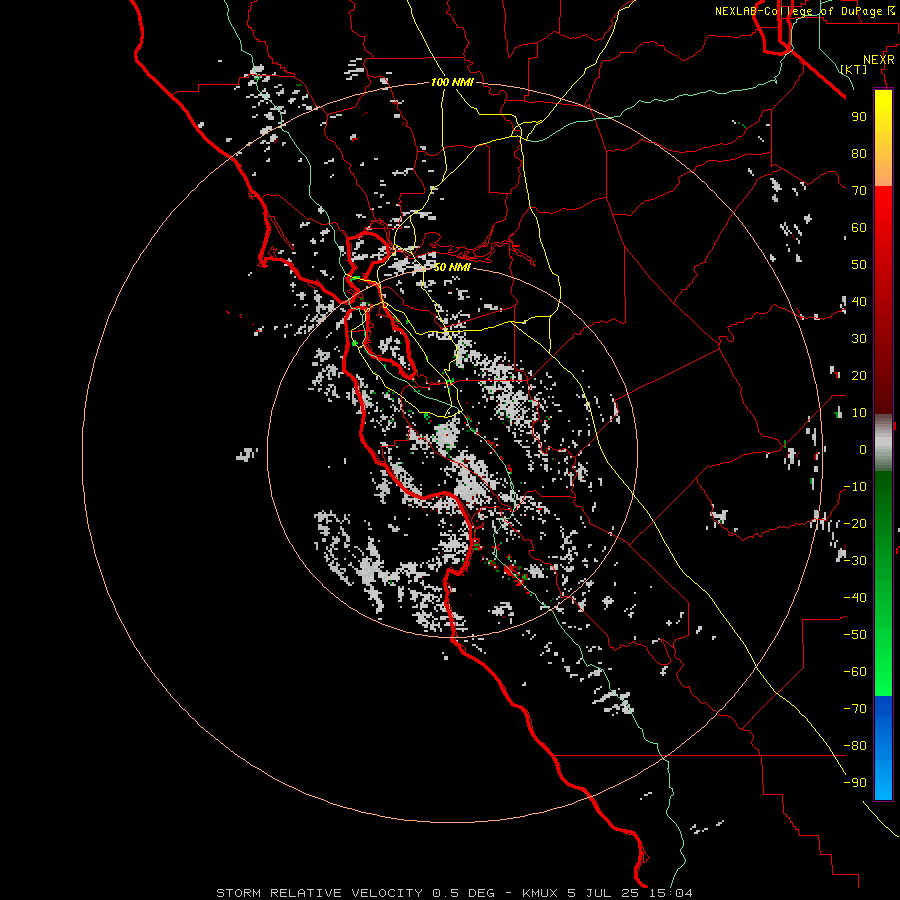This screenshot has width=900, height=900.
Task: Click the 5 JUL 25 date in the caption
Action: [603, 893]
